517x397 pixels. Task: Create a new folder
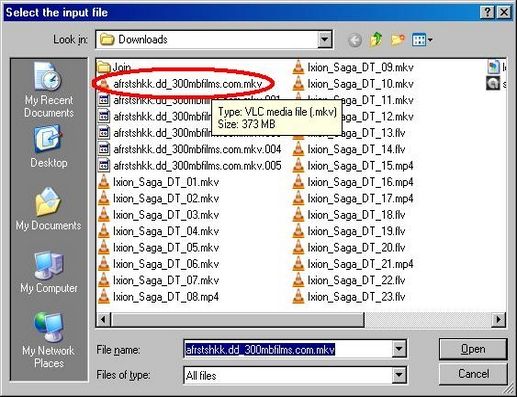coord(398,40)
